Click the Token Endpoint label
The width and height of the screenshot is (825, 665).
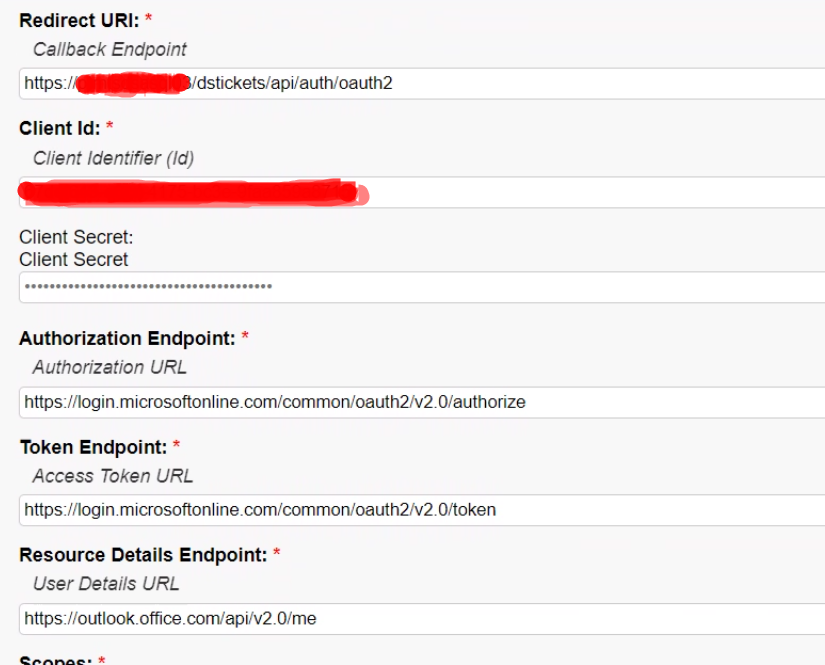coord(93,447)
